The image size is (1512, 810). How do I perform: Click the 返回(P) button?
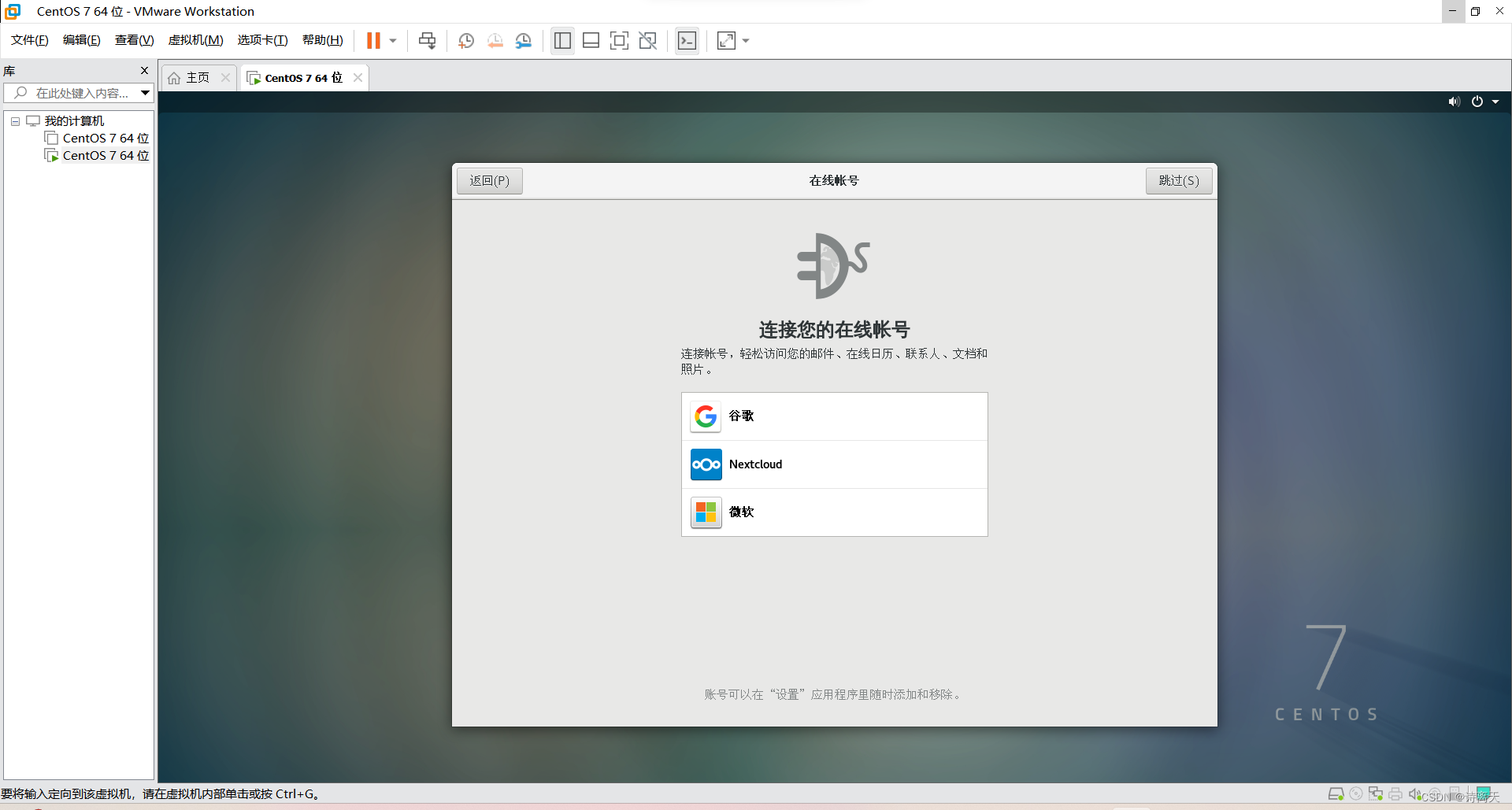pos(490,180)
